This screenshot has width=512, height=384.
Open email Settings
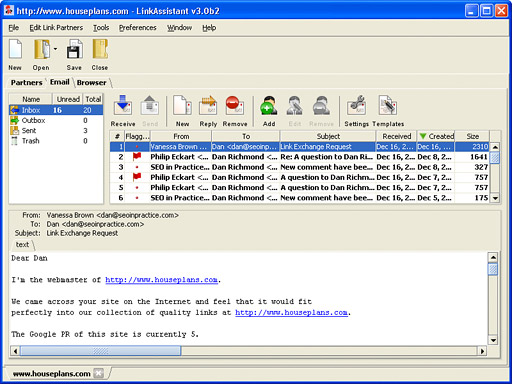tap(356, 106)
